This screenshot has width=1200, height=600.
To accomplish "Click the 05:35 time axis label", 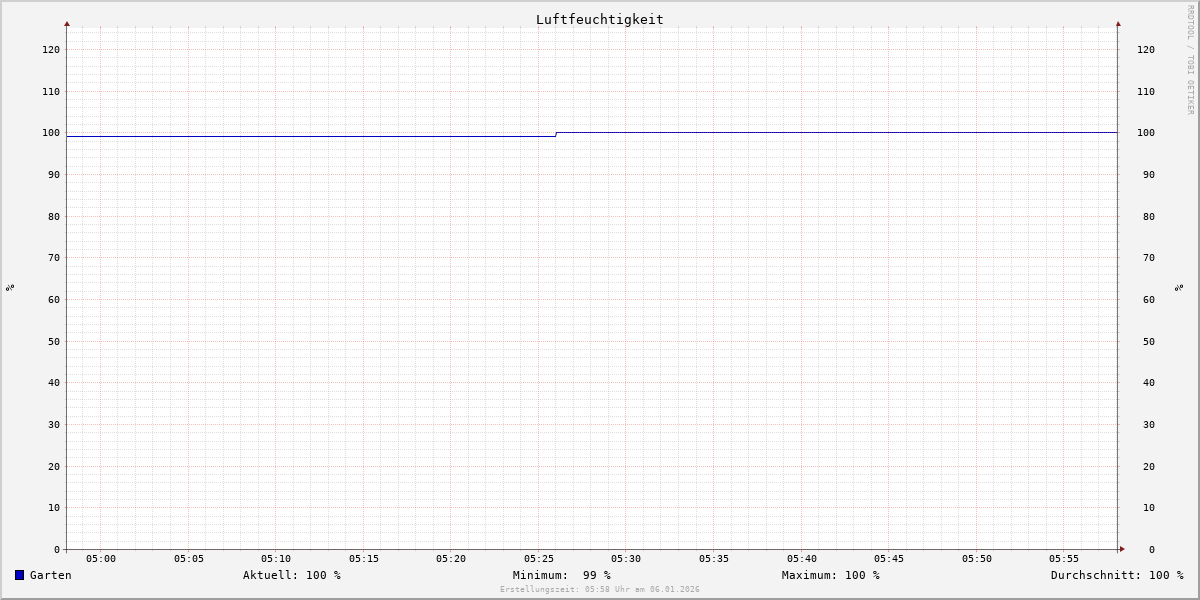I will click(x=714, y=558).
